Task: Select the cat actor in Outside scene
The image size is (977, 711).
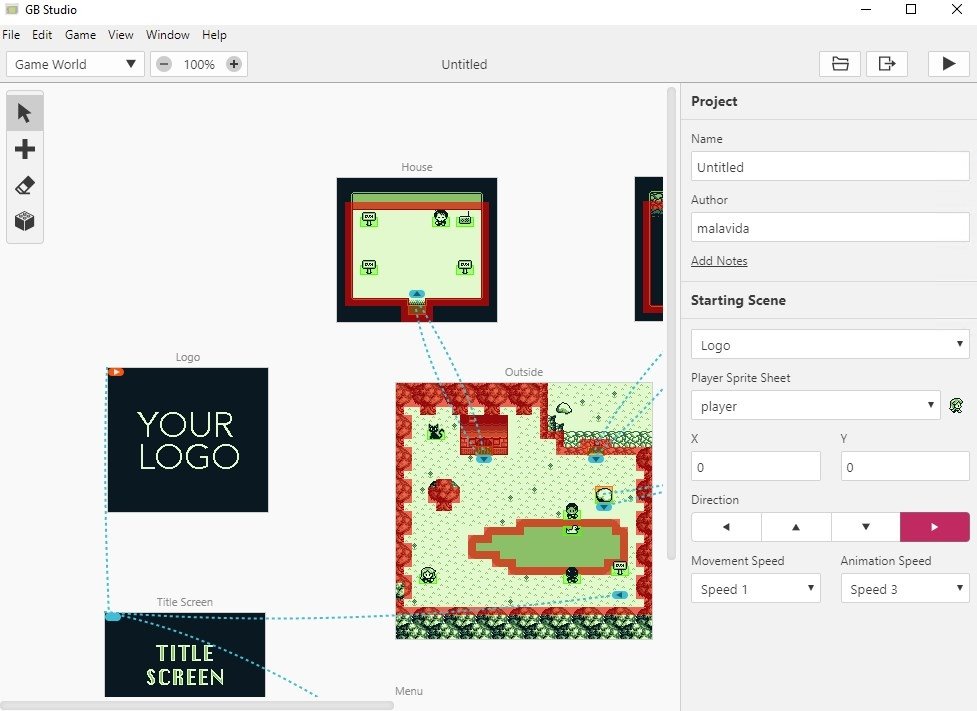Action: pos(436,431)
